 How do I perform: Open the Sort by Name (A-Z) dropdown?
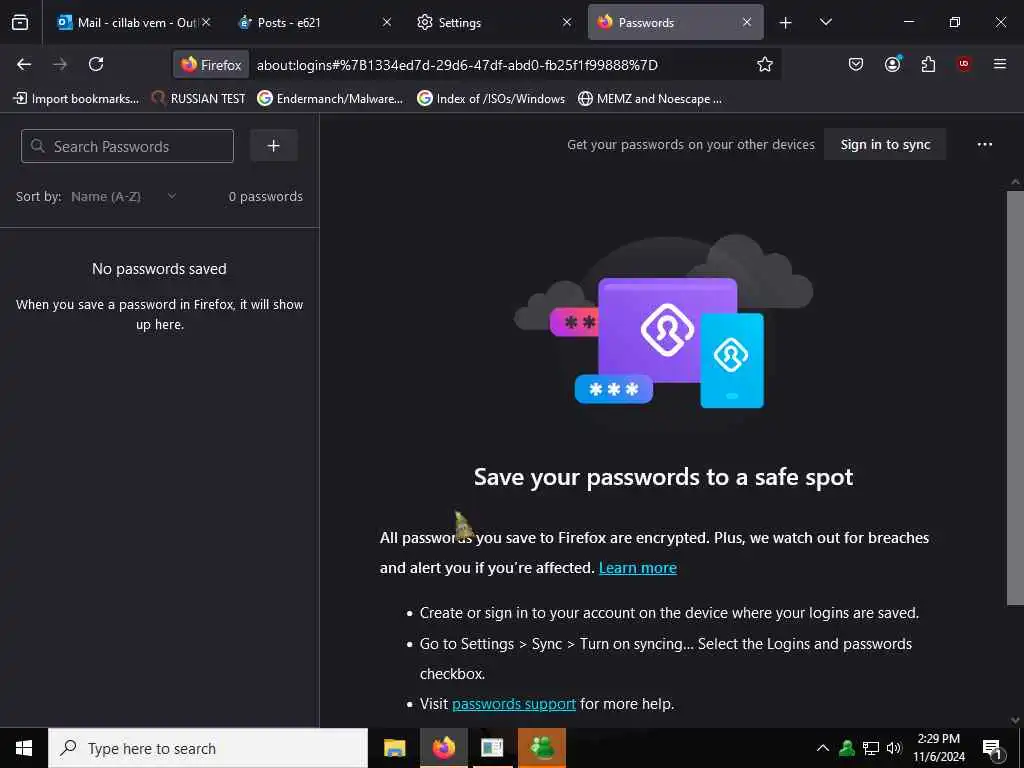pyautogui.click(x=124, y=197)
